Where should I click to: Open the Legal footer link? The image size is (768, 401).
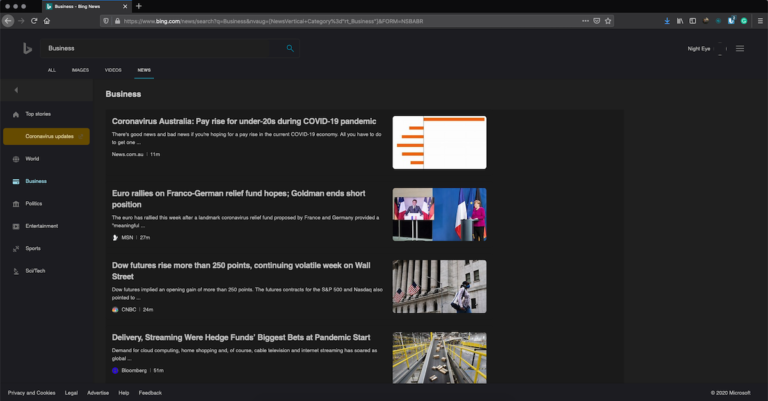71,393
